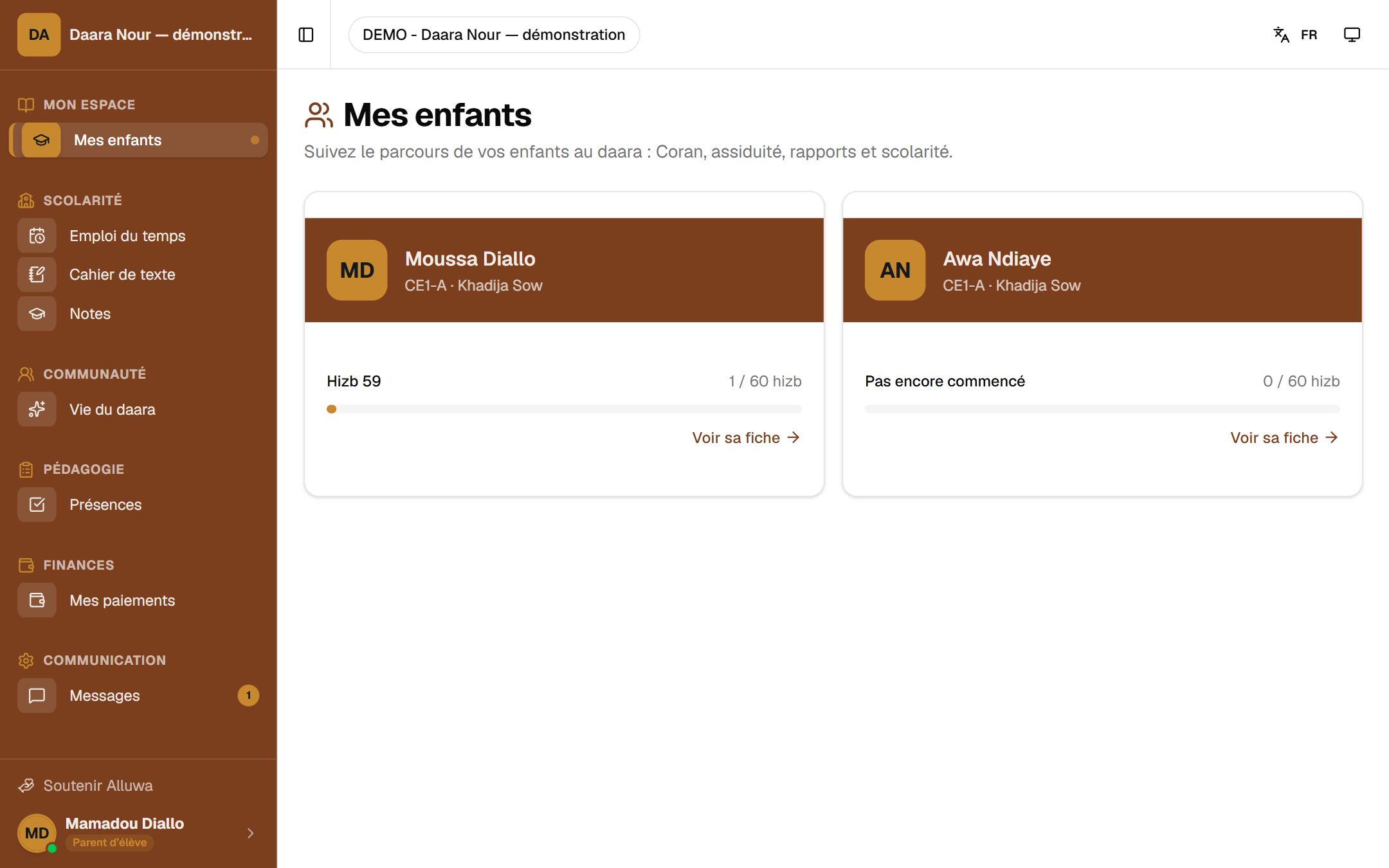Click the Emploi du temps calendar icon
This screenshot has height=868, width=1389.
37,236
